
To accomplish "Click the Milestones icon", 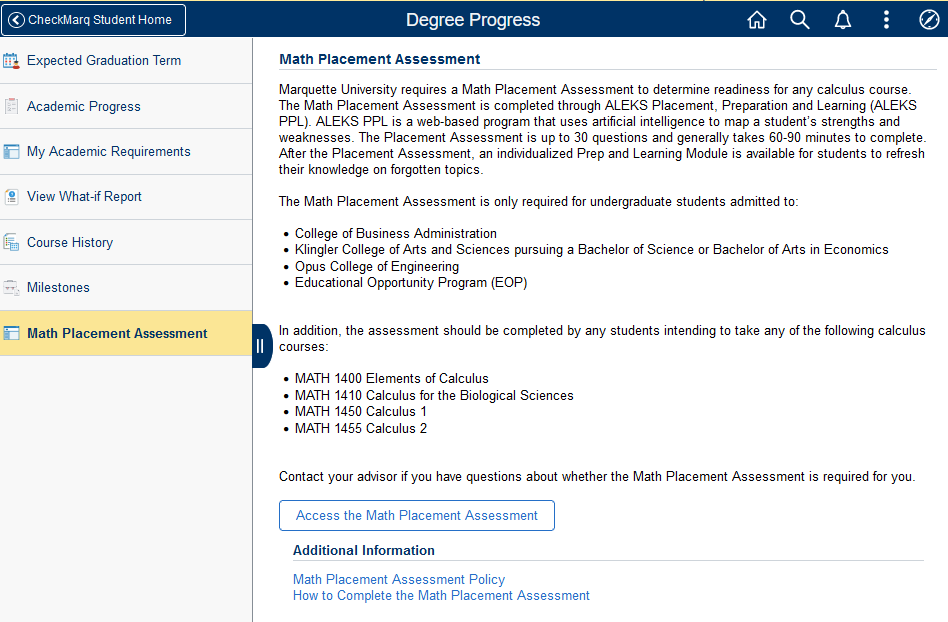I will pyautogui.click(x=12, y=288).
